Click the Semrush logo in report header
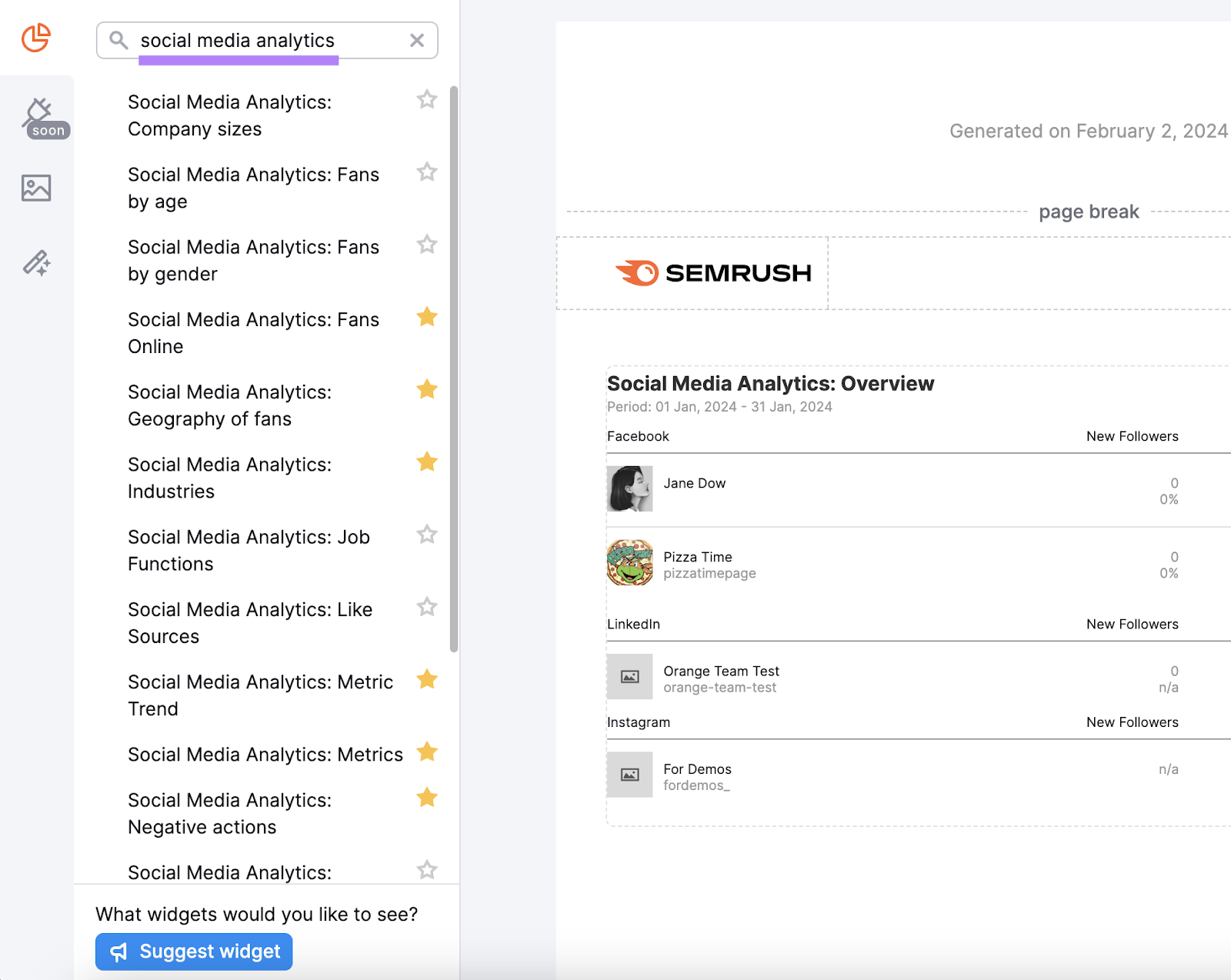This screenshot has height=980, width=1231. pos(713,273)
